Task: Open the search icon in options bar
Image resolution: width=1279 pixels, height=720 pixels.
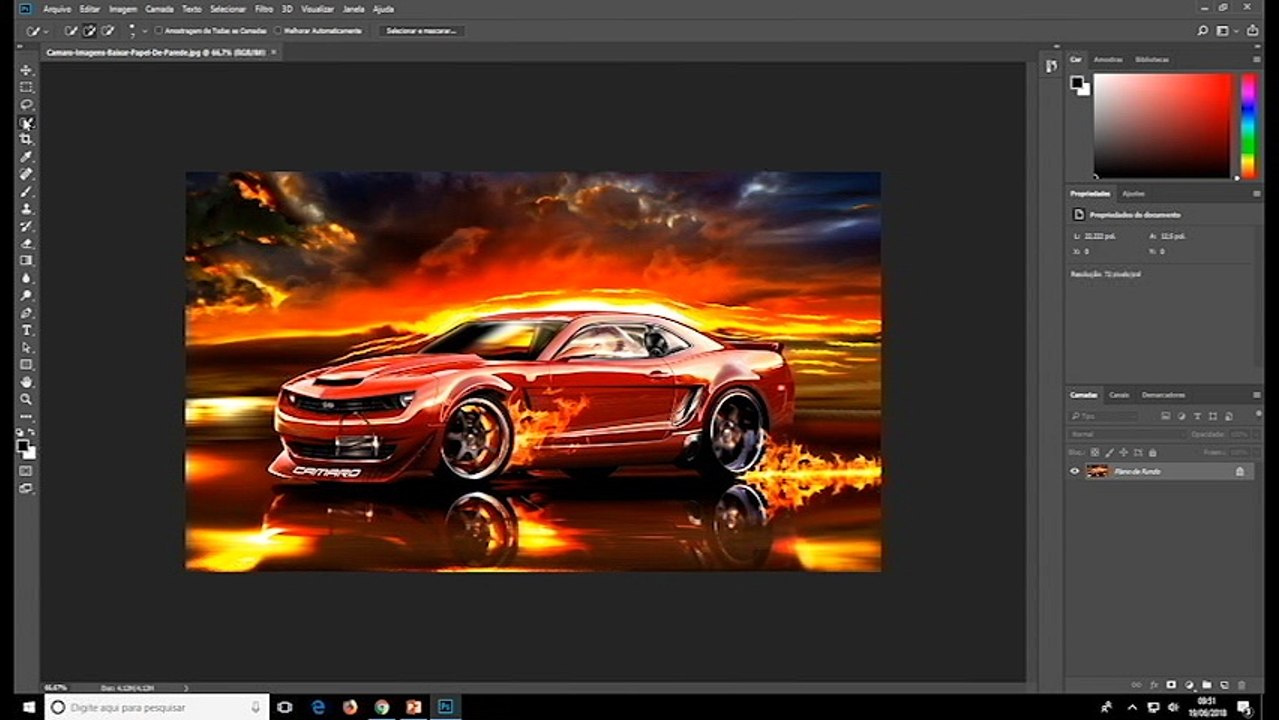Action: pos(1203,31)
